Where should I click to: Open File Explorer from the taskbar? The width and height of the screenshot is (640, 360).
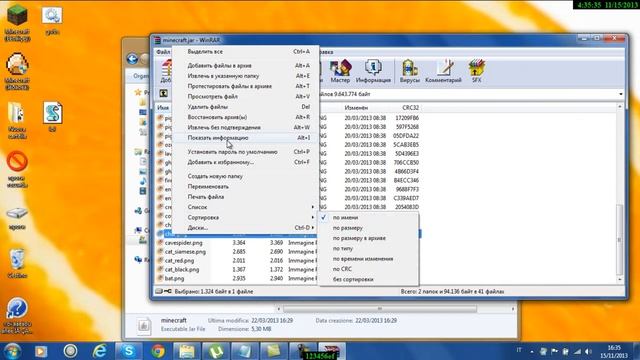[x=187, y=351]
